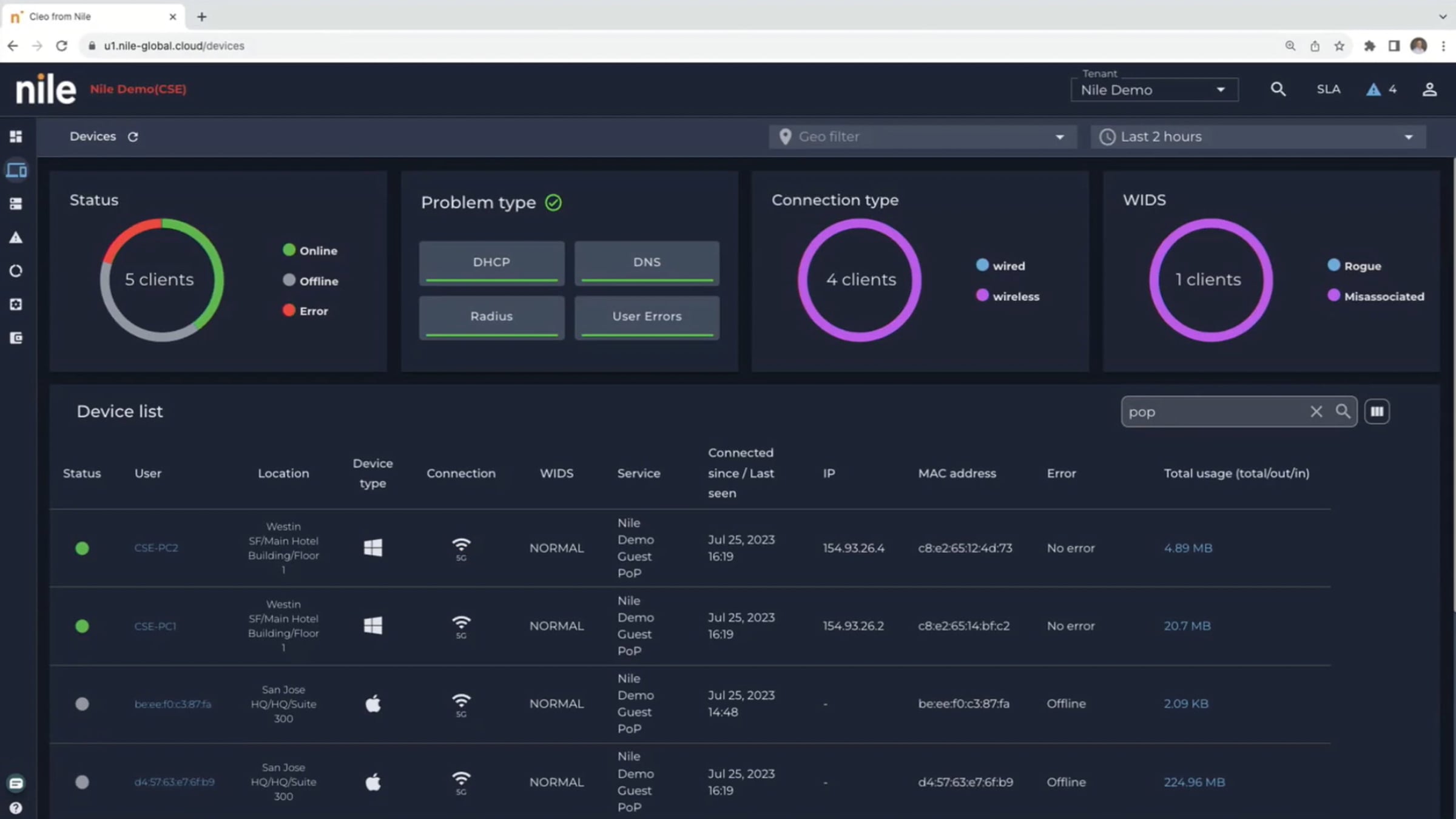Click the magnifier icon in top header
This screenshot has width=1456, height=819.
tap(1278, 90)
